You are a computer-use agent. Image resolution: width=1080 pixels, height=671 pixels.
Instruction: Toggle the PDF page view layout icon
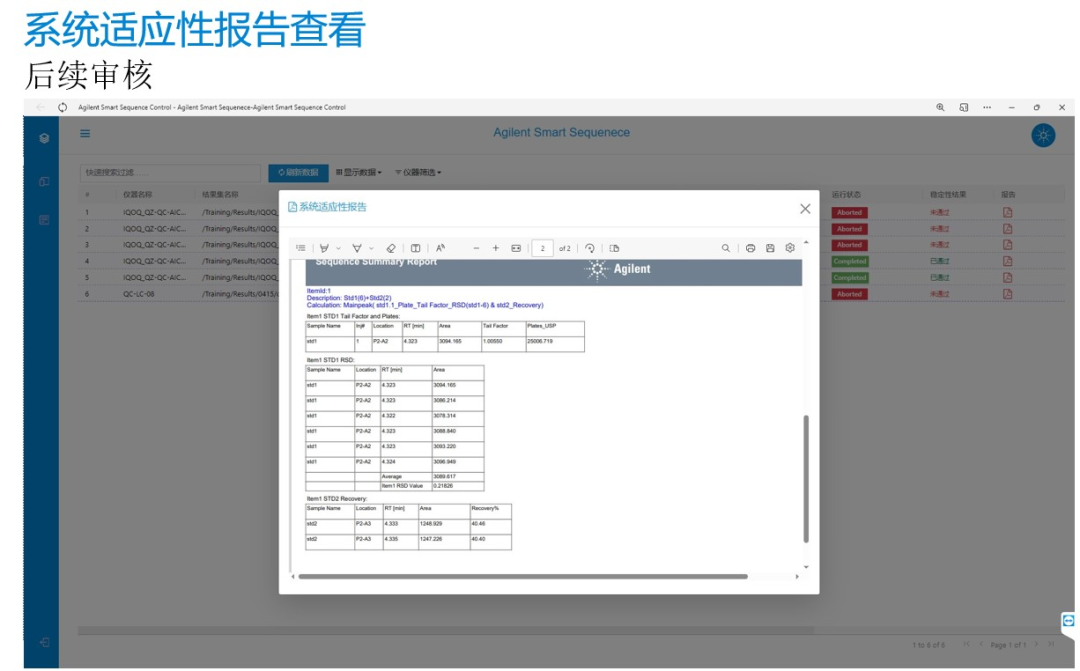click(x=415, y=248)
